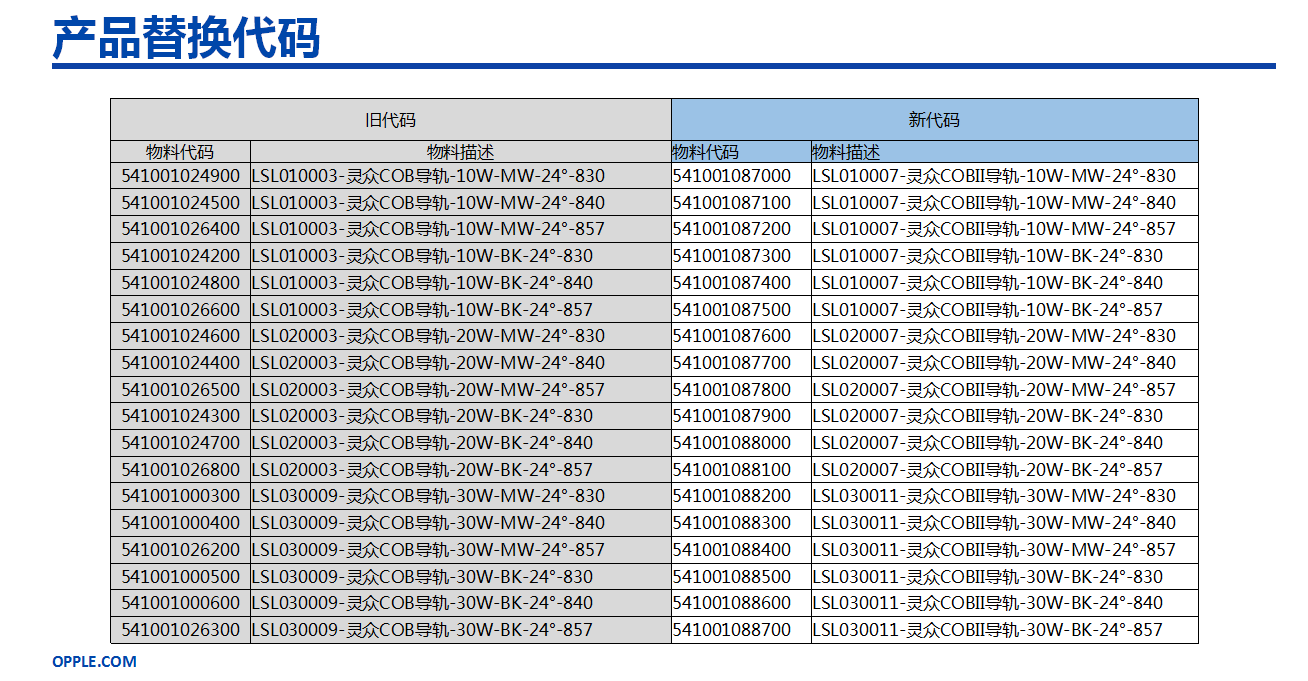Image resolution: width=1308 pixels, height=681 pixels.
Task: Click old code 541001026400
Action: tap(181, 229)
